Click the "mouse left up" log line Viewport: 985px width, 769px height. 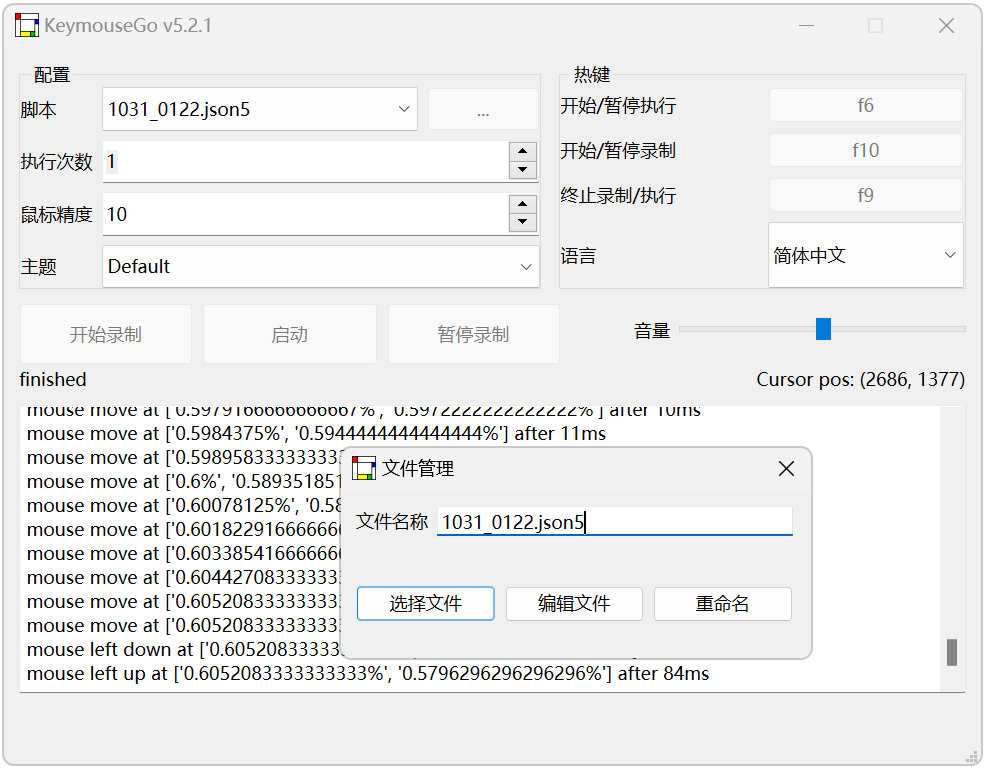click(x=368, y=674)
